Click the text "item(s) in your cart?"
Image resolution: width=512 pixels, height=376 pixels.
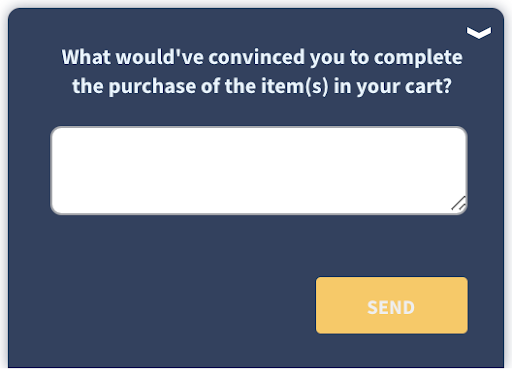tap(356, 87)
